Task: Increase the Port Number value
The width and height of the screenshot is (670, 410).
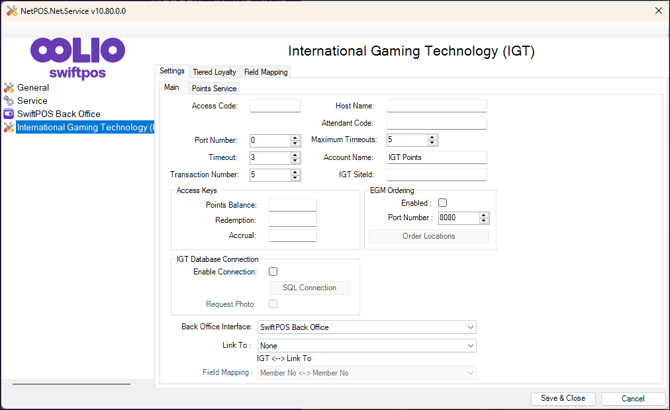Action: coord(295,138)
